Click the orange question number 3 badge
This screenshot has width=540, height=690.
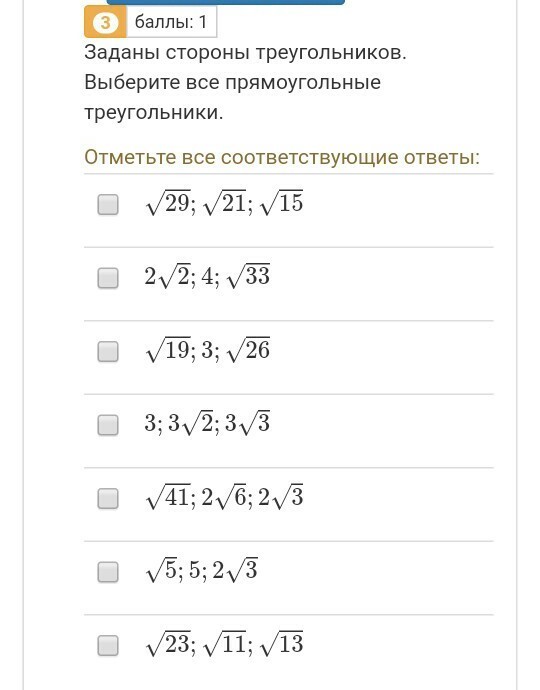(105, 22)
